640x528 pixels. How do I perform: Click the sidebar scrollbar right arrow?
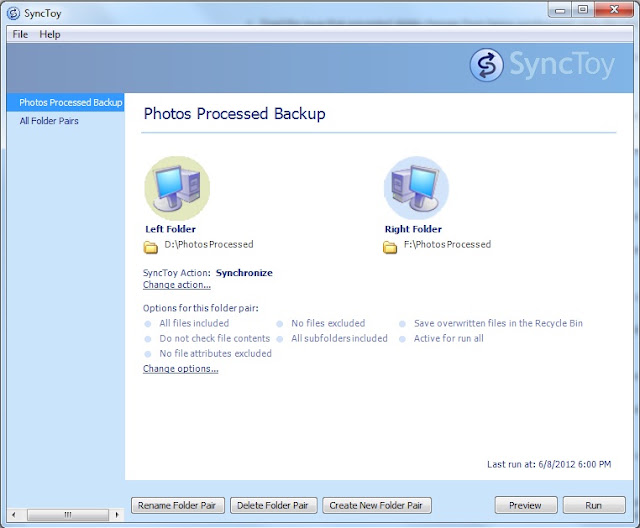[x=117, y=515]
